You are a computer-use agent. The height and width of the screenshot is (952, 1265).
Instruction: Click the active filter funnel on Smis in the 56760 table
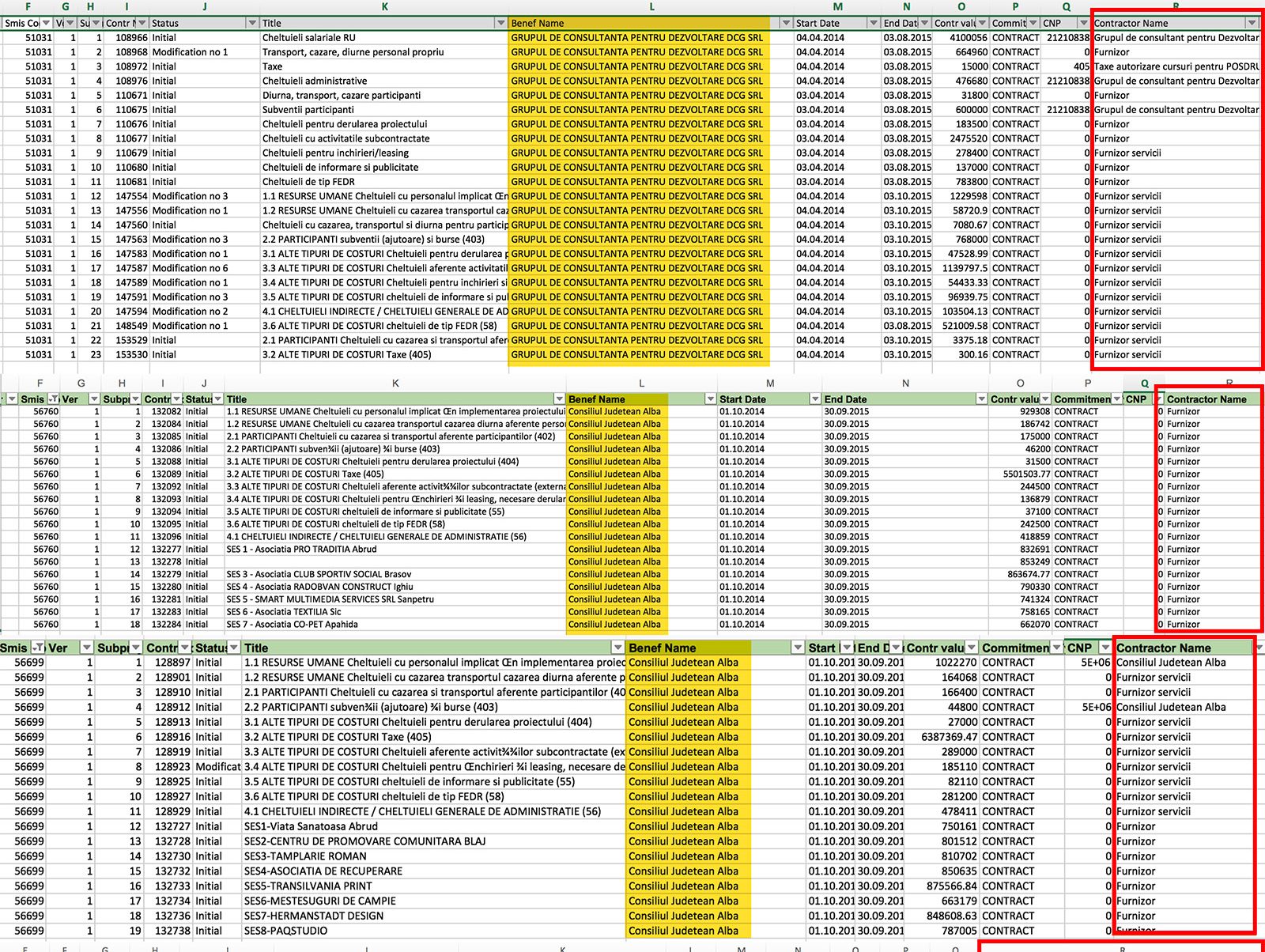pos(53,399)
